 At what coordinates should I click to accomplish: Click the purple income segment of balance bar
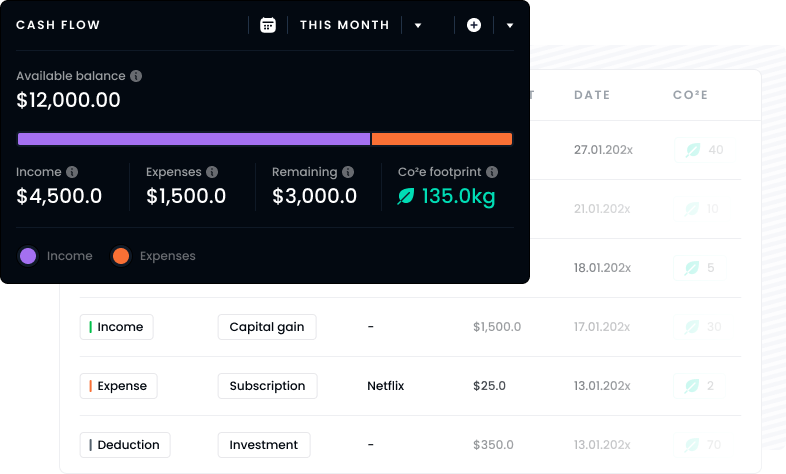tap(193, 139)
